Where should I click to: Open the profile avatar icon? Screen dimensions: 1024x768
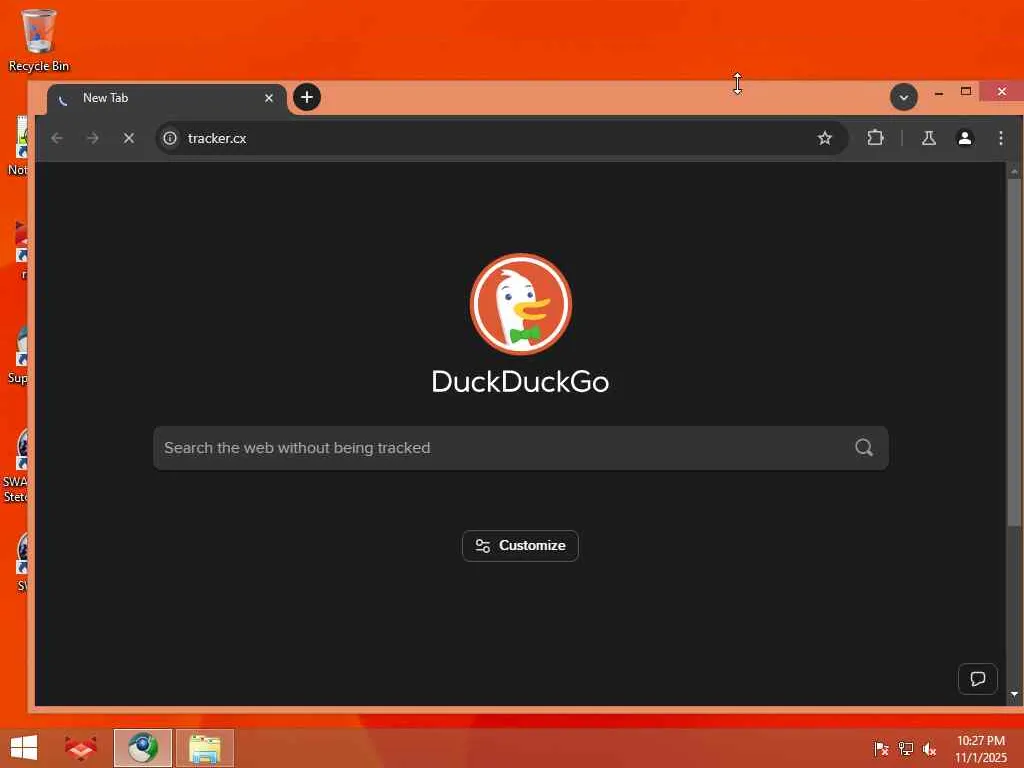point(965,138)
